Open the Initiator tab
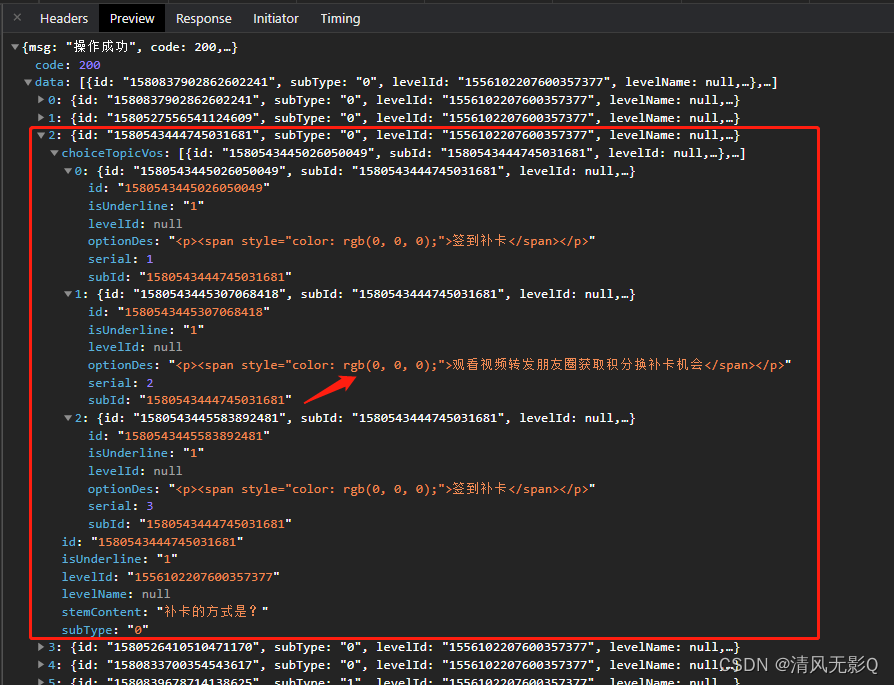 [275, 19]
